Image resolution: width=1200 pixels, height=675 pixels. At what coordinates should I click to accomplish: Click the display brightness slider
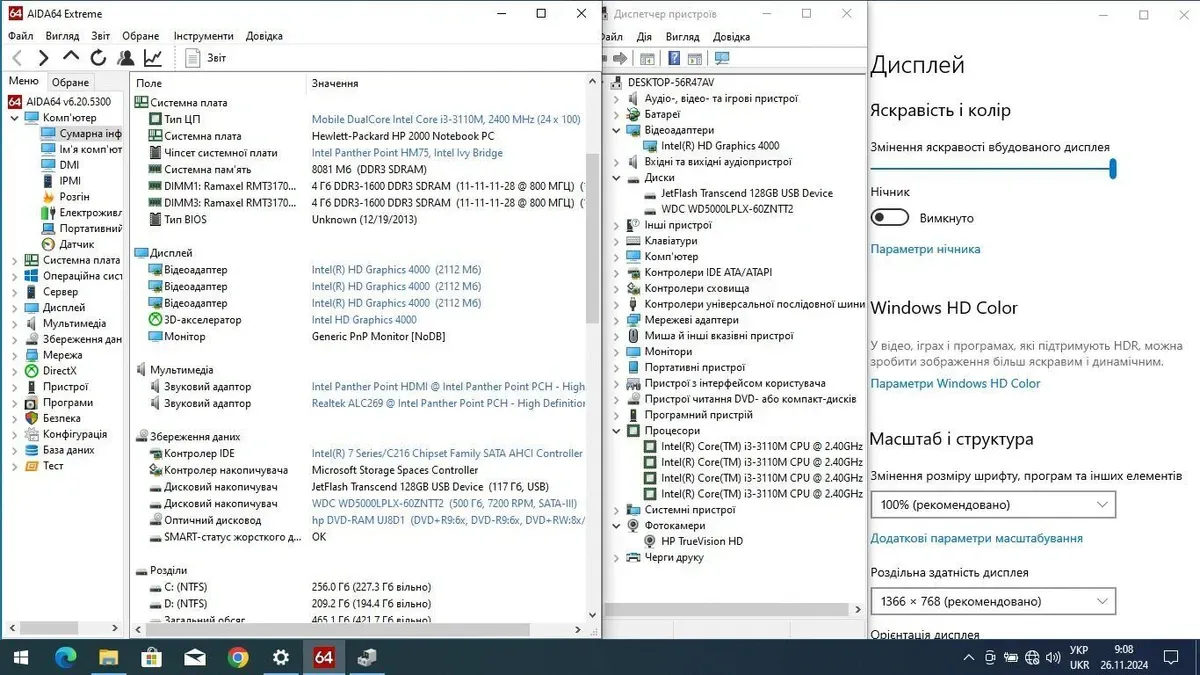click(x=991, y=169)
